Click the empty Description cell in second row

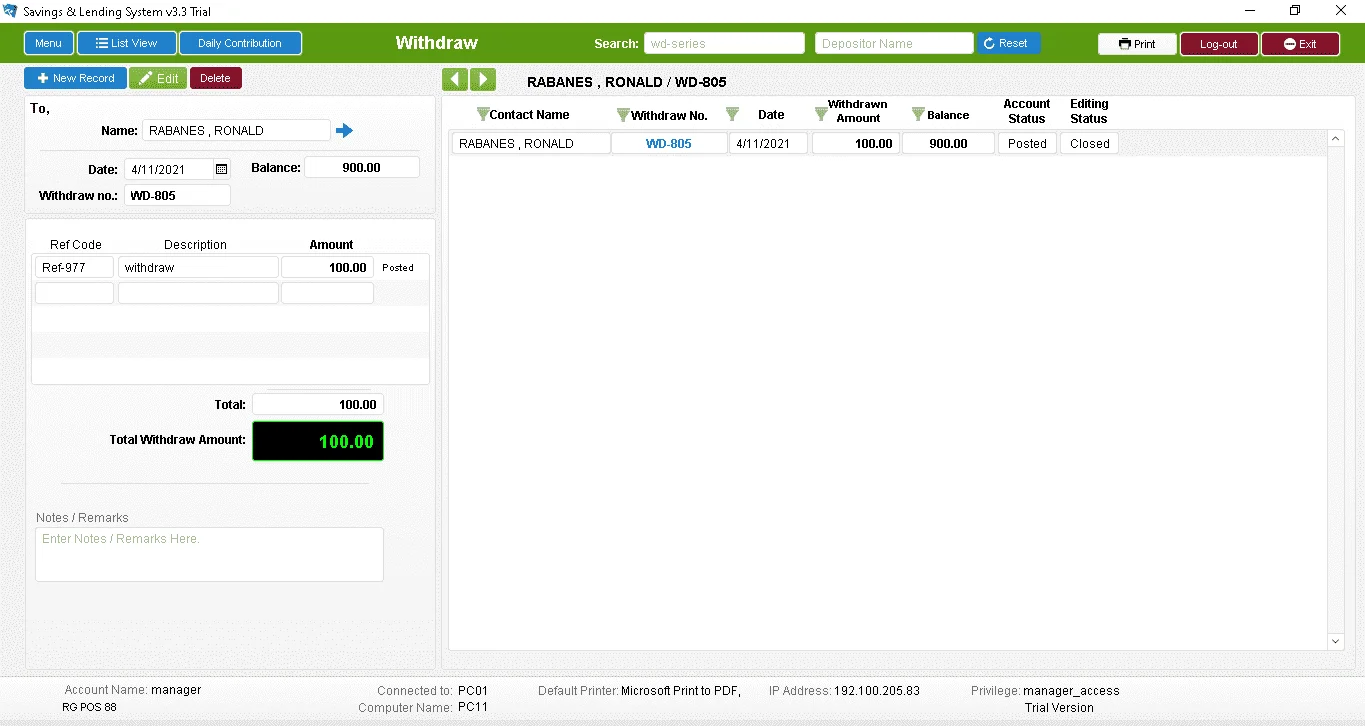tap(198, 293)
